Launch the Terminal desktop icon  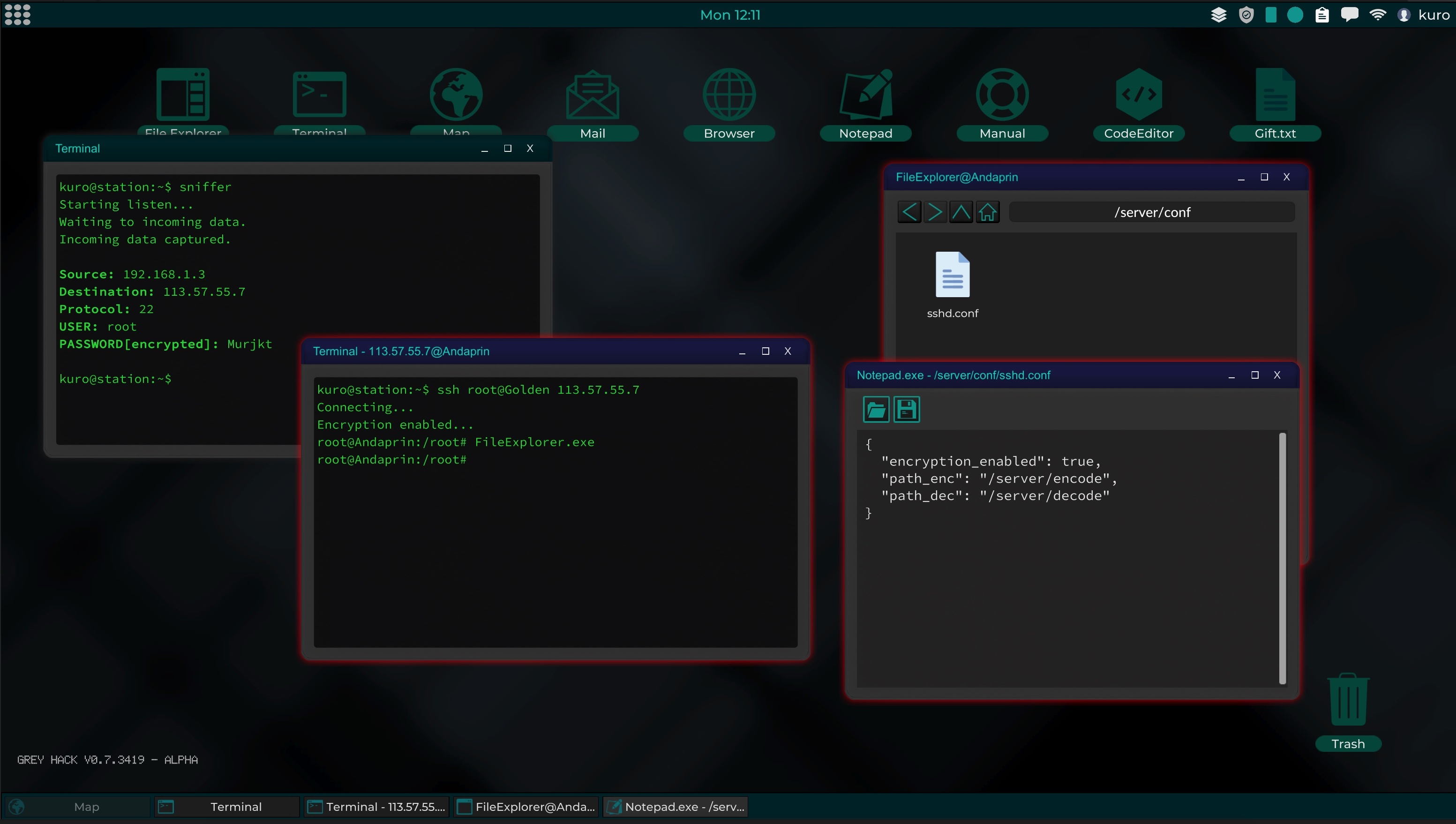coord(320,101)
